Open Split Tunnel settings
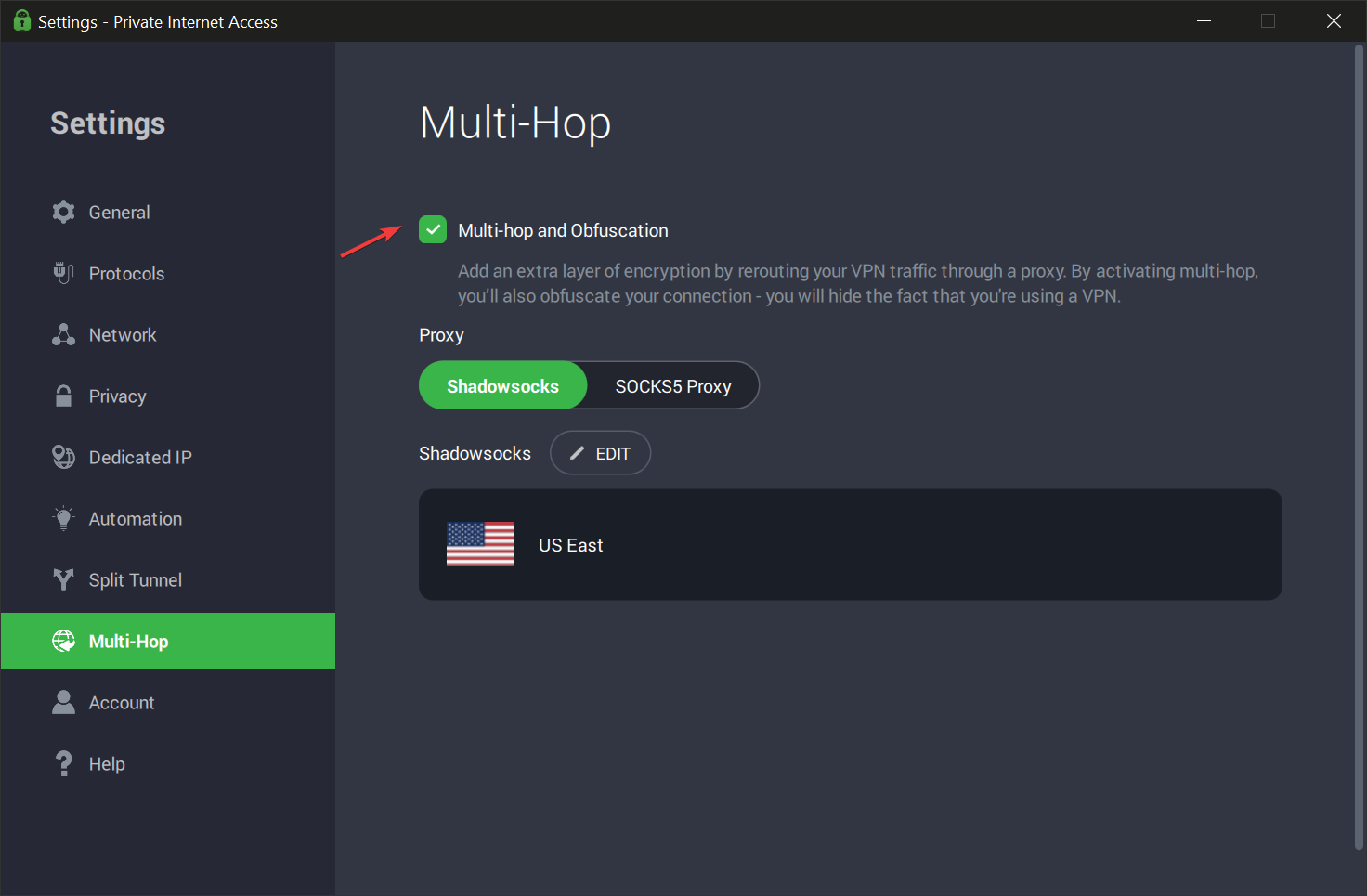The width and height of the screenshot is (1367, 896). pyautogui.click(x=168, y=579)
